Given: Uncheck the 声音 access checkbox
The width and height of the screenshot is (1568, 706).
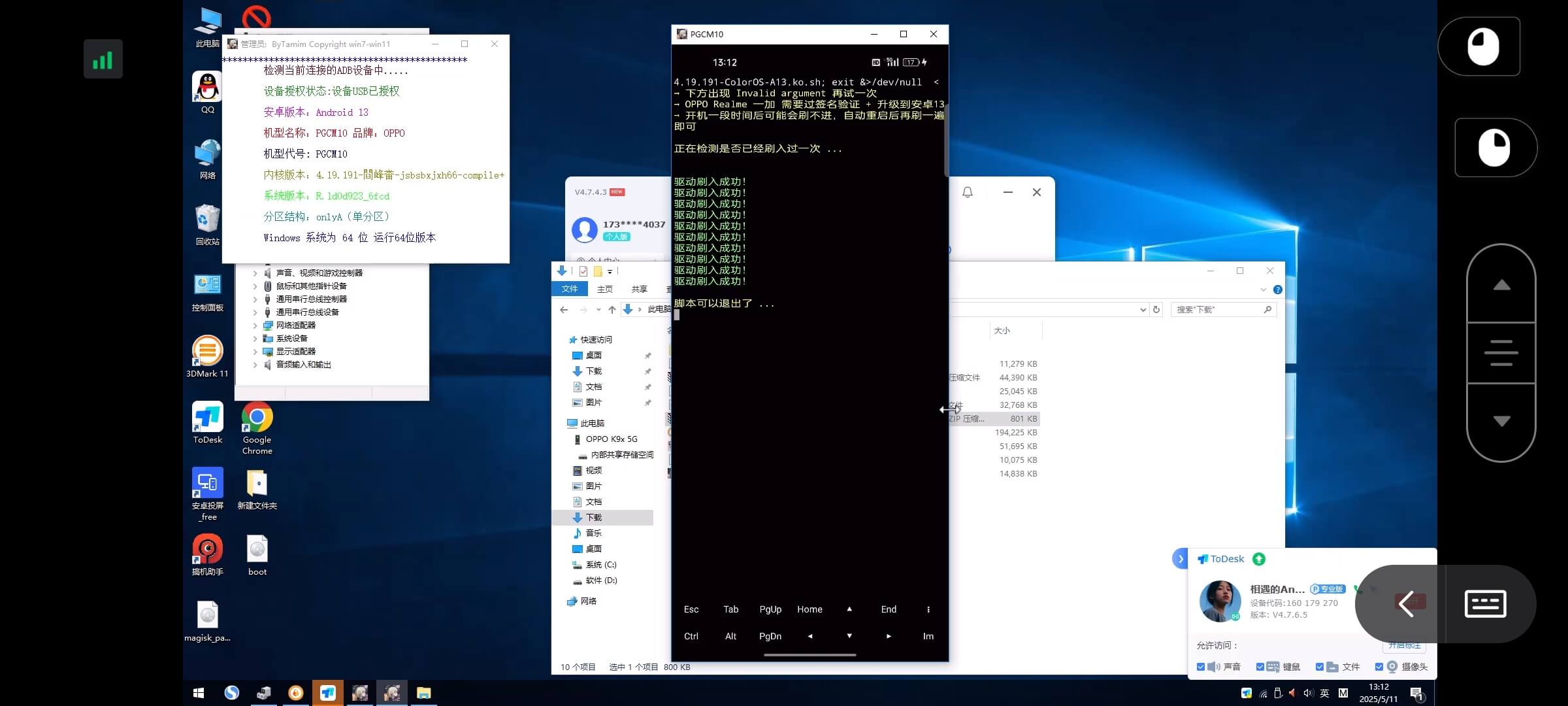Looking at the screenshot, I should 1201,667.
